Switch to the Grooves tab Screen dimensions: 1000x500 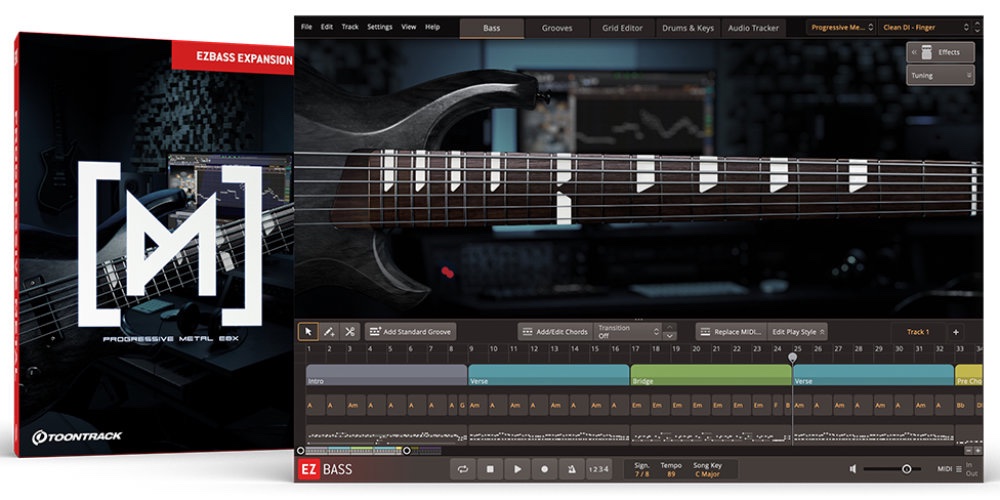coord(557,28)
